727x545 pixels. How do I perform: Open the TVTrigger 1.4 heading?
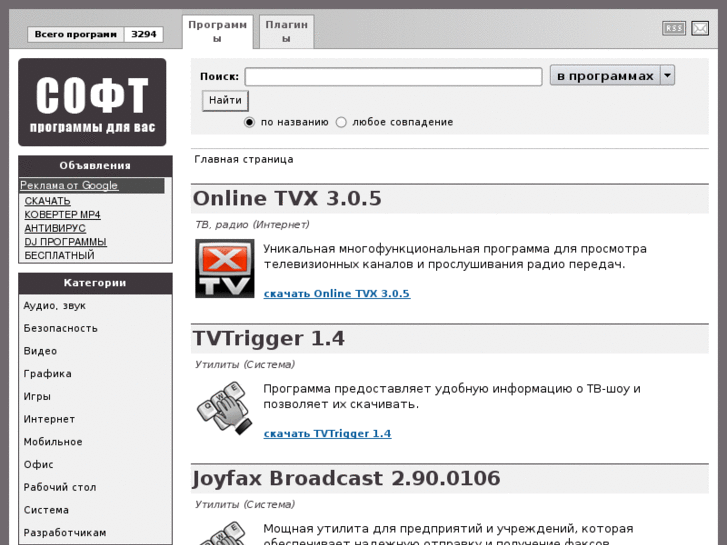(x=268, y=339)
